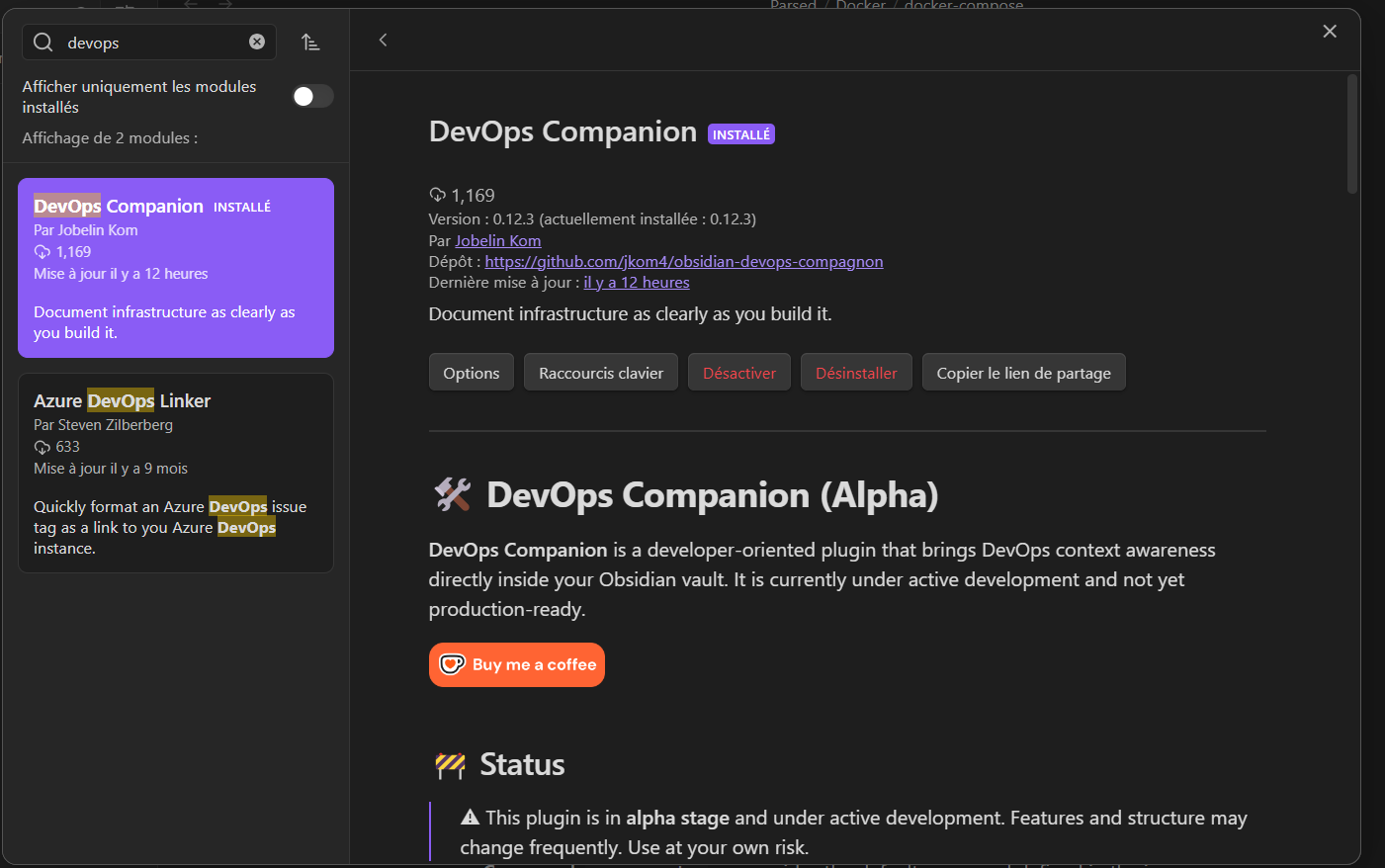Click the il y a 12 heures update link
This screenshot has height=868, width=1385.
point(636,282)
